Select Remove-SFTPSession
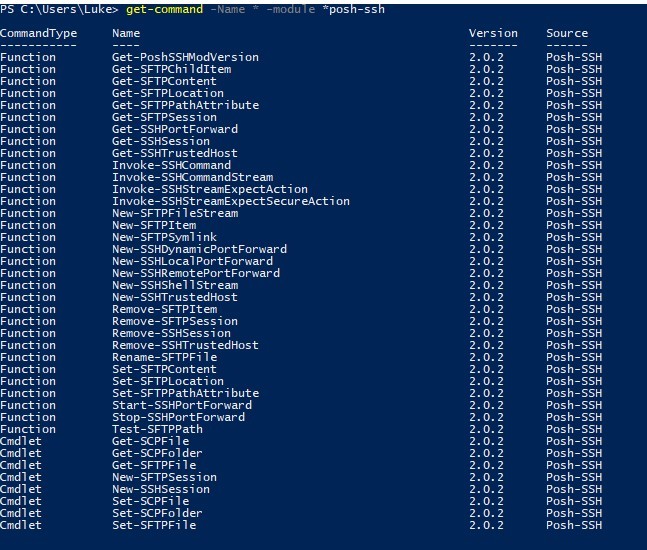The image size is (647, 550). tap(175, 321)
